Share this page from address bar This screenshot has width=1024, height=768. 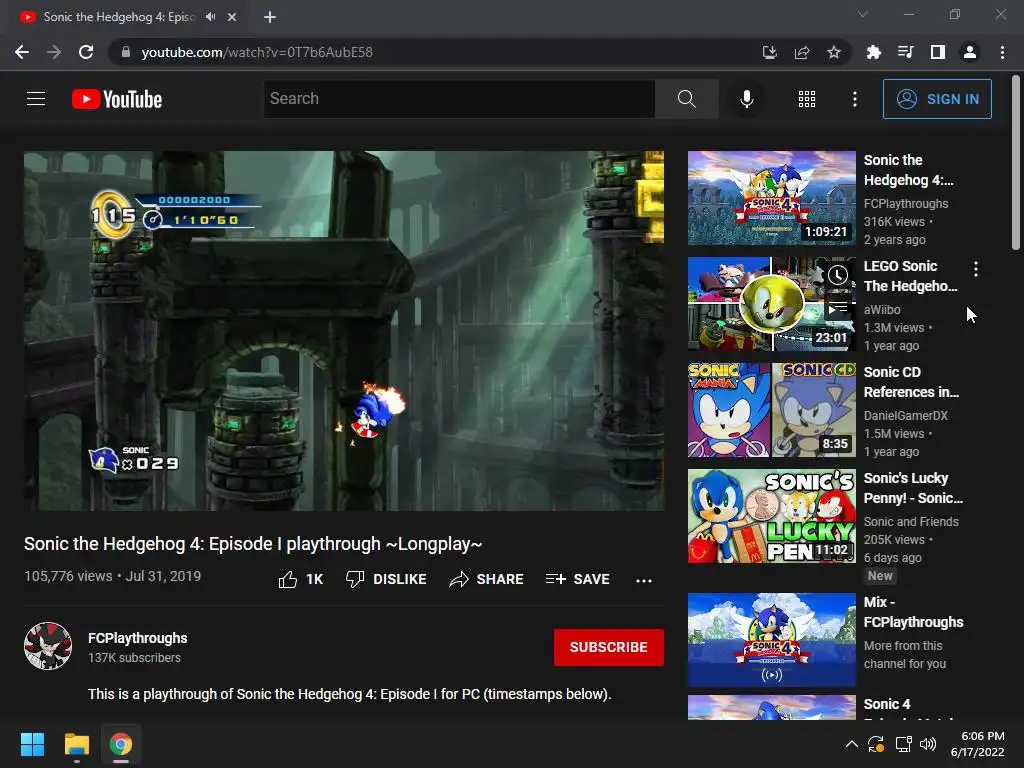tap(802, 52)
